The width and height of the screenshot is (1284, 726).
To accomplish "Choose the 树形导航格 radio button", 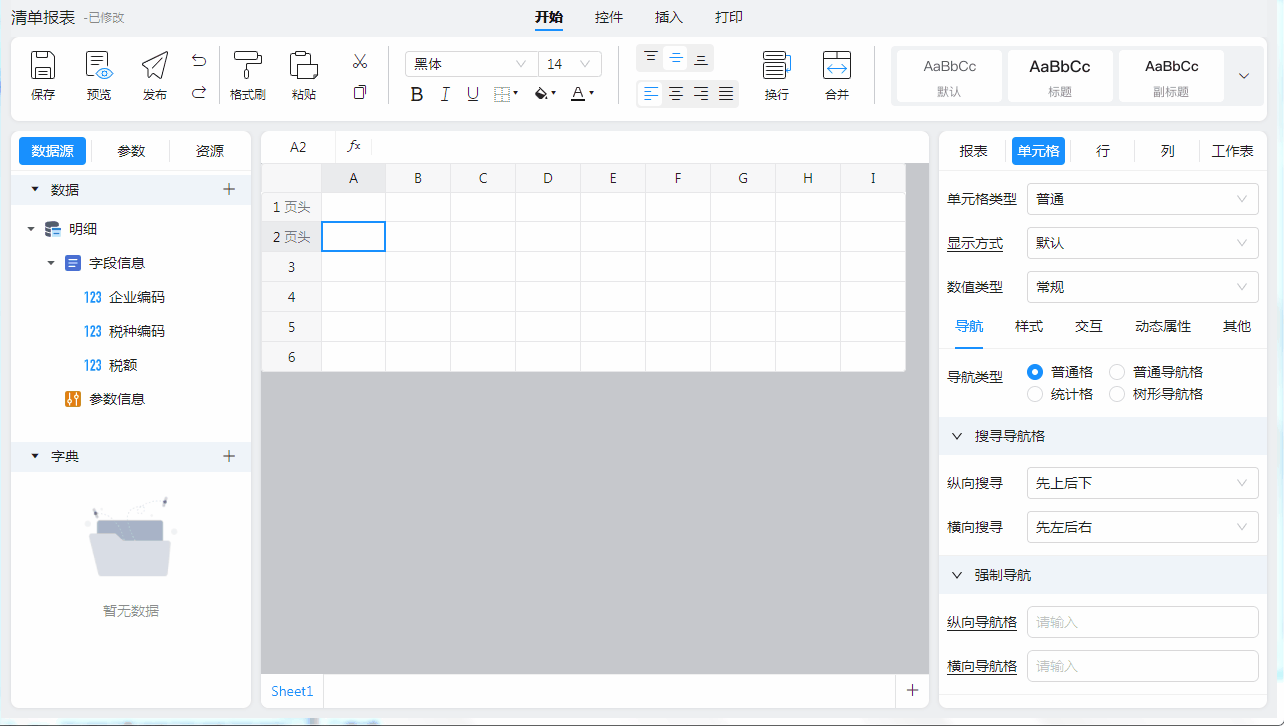I will (x=1117, y=394).
